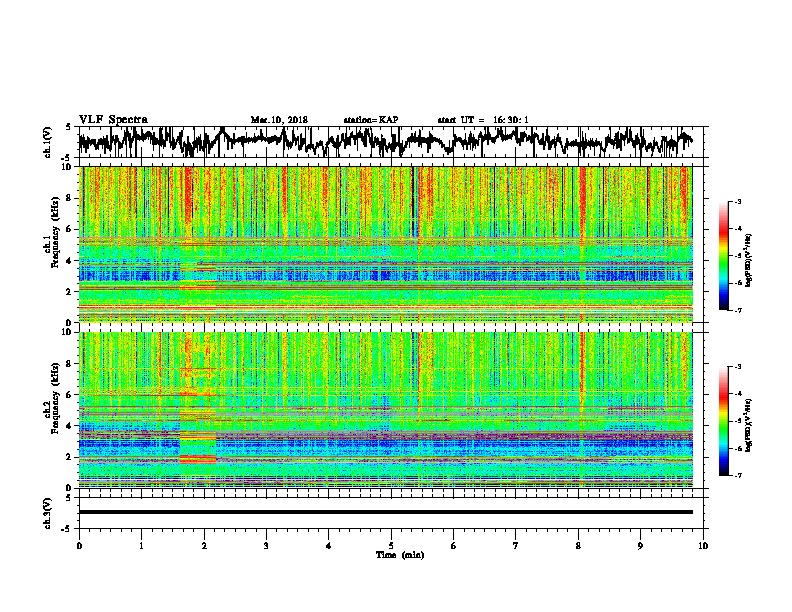The width and height of the screenshot is (792, 612).
Task: Click the "station=KAP" header label
Action: click(371, 120)
